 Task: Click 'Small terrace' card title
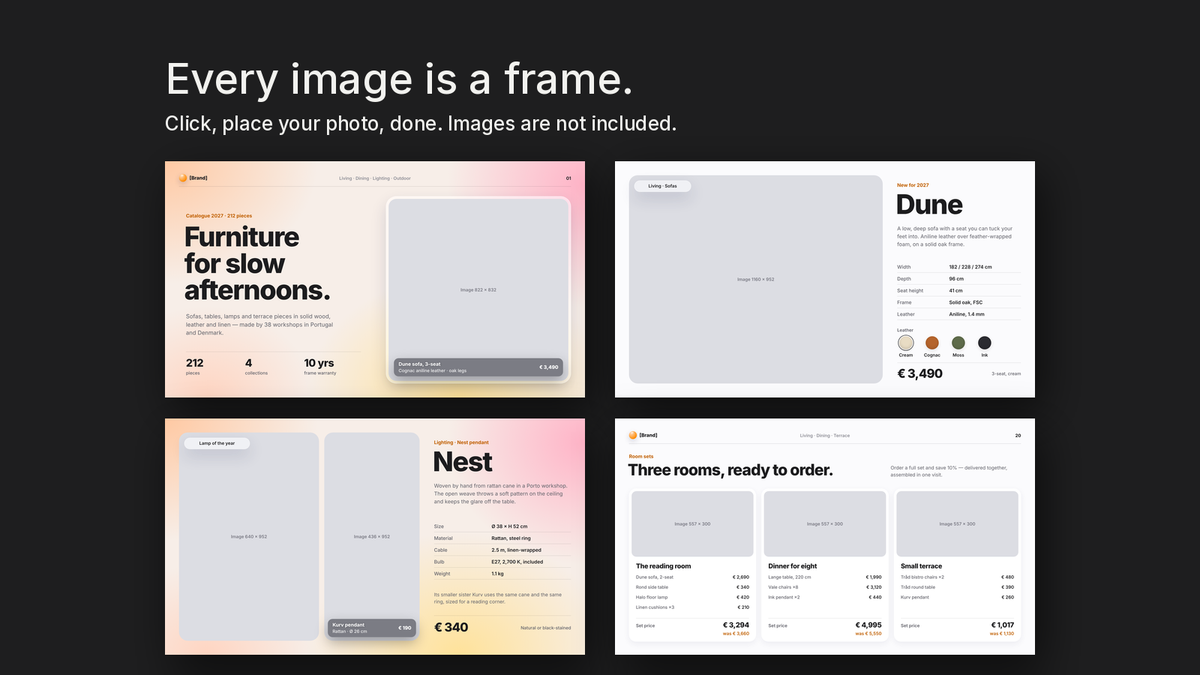point(923,566)
